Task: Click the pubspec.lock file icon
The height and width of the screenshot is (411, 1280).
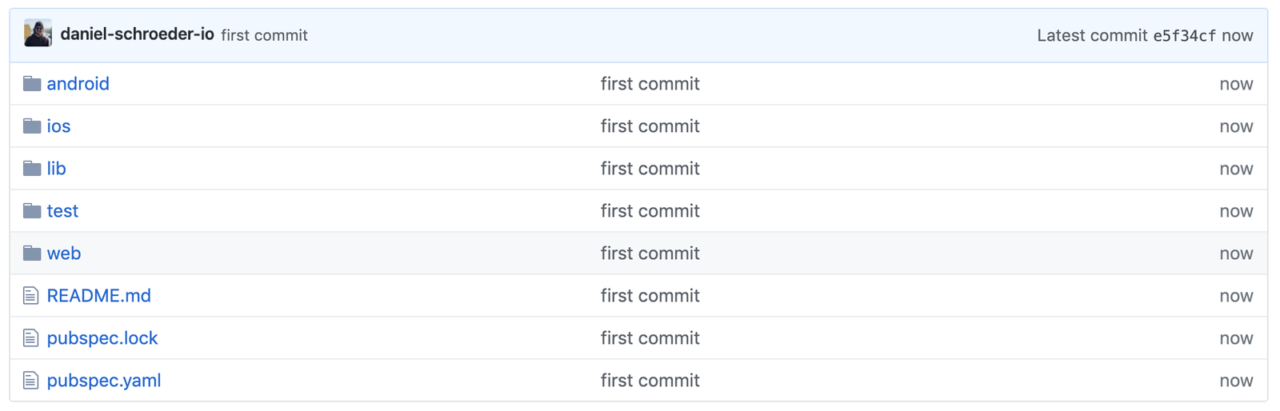Action: pyautogui.click(x=31, y=338)
